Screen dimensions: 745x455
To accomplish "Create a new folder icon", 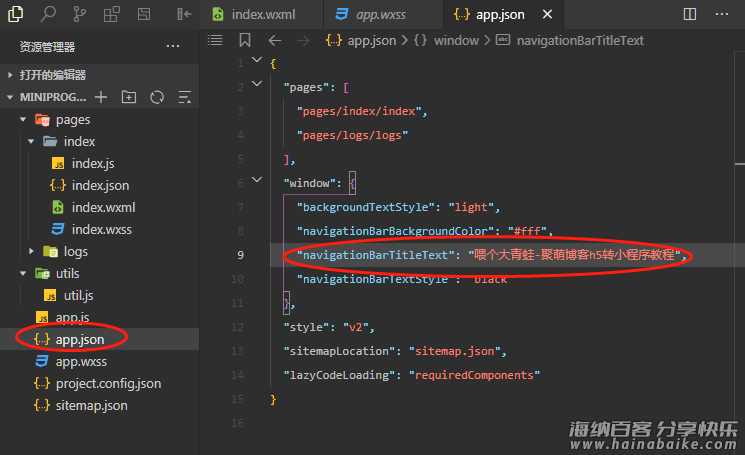I will 129,97.
